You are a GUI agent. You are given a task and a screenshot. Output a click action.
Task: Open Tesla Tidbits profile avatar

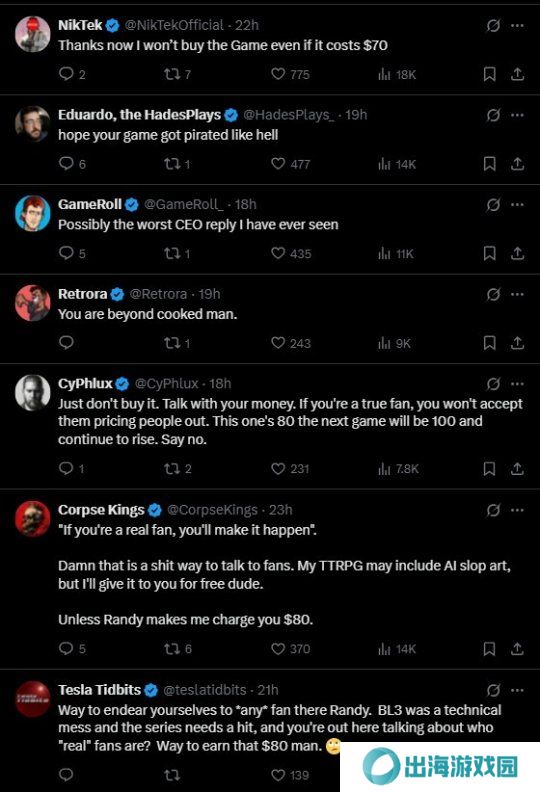pyautogui.click(x=32, y=699)
